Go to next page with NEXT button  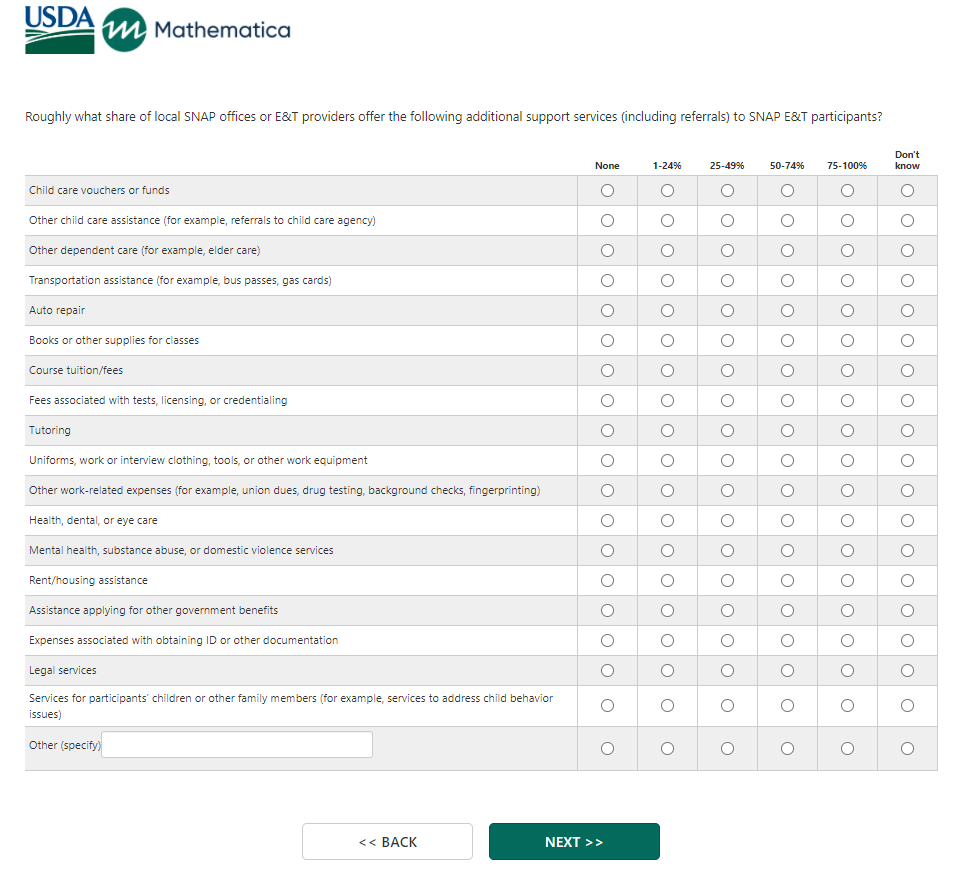[574, 842]
